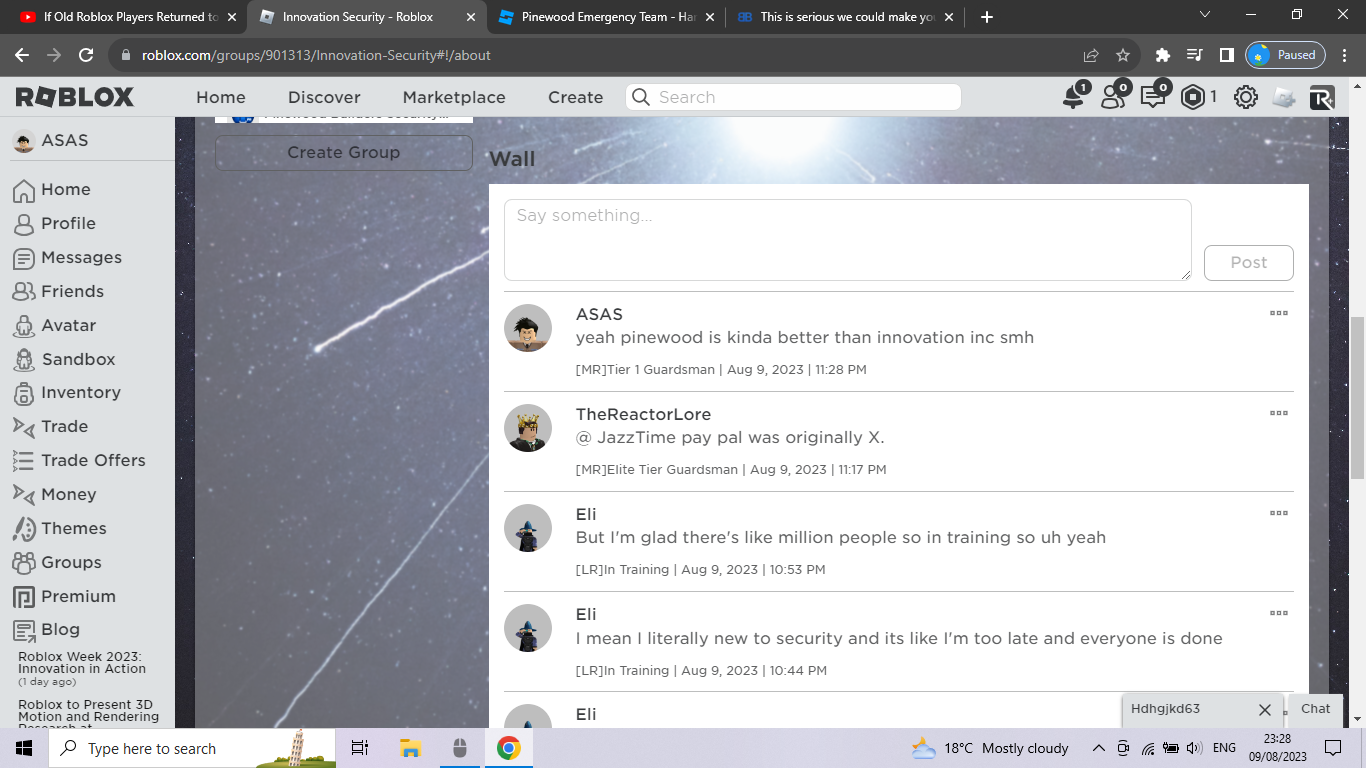Open the Windows notification center icon
Viewport: 1366px width, 768px height.
(x=1332, y=748)
